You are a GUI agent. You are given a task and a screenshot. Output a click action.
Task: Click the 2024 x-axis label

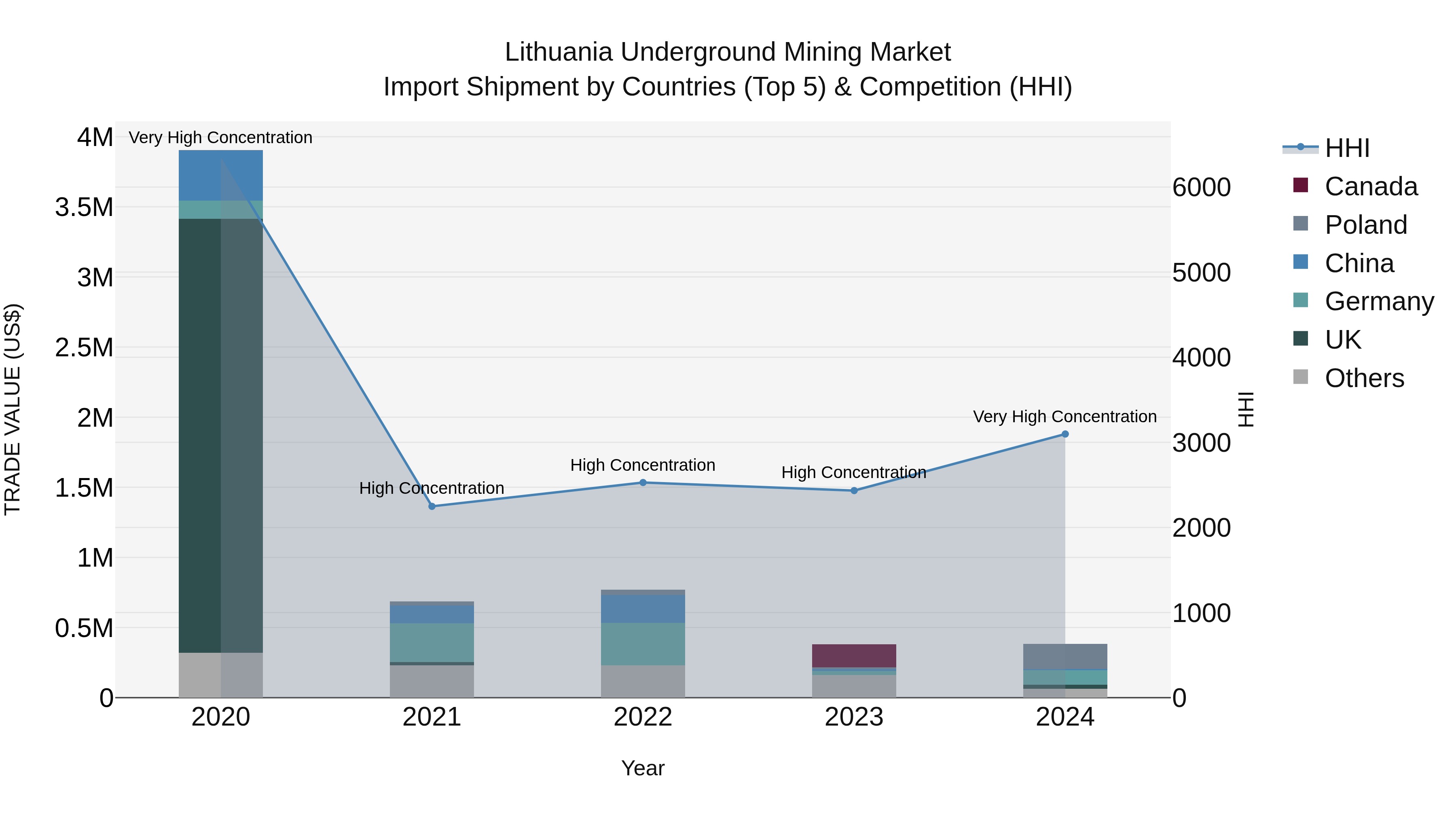(1065, 717)
